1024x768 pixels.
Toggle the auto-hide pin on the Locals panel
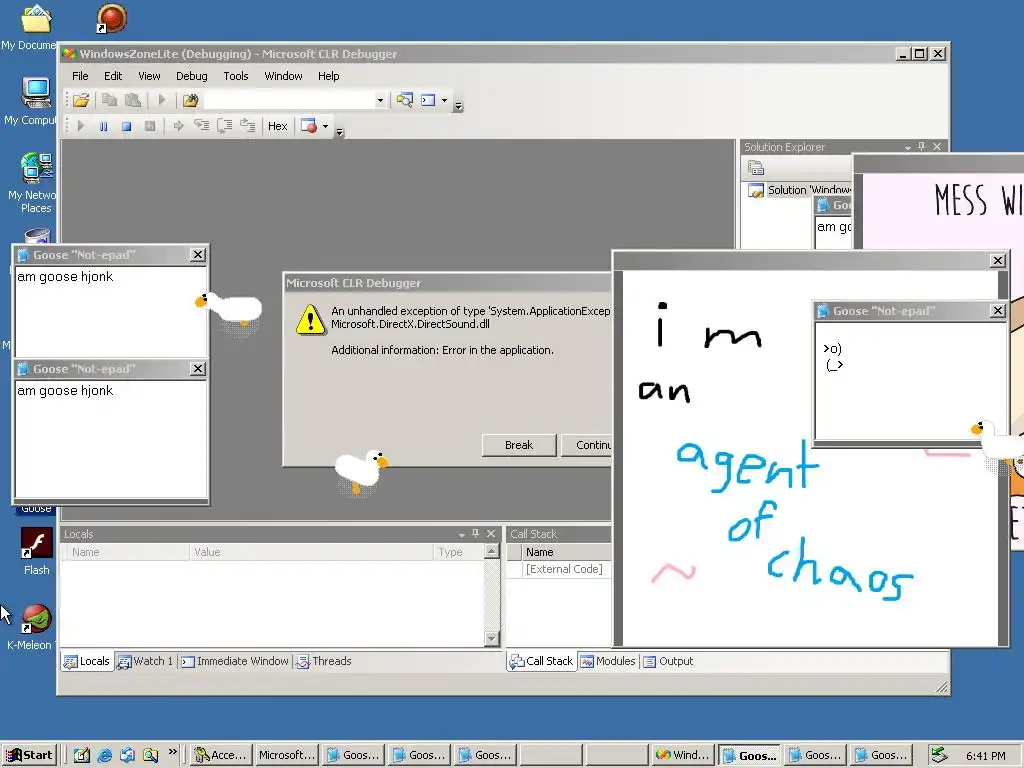pos(475,534)
